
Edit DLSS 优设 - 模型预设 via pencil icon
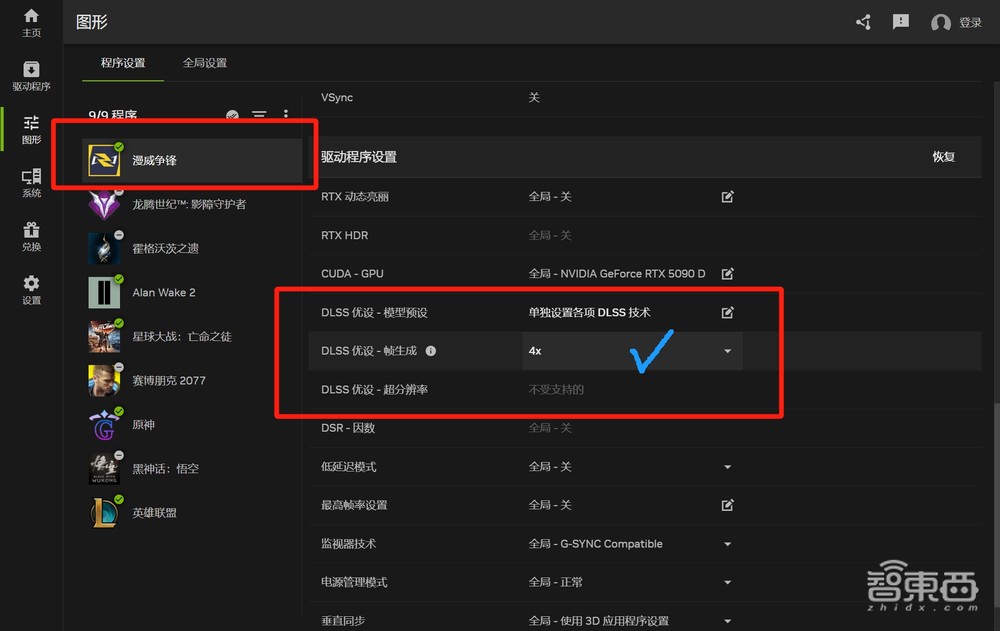pyautogui.click(x=727, y=312)
